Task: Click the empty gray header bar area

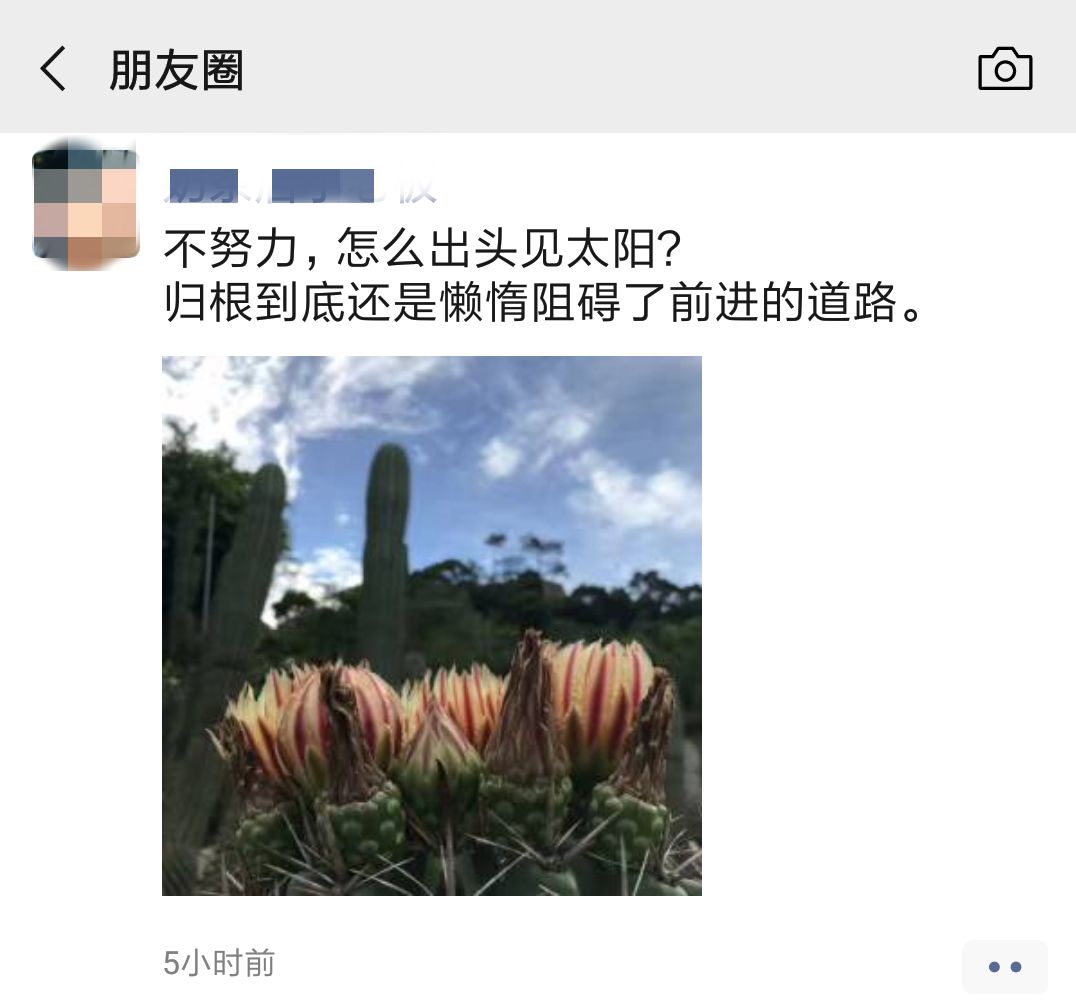Action: click(x=611, y=69)
